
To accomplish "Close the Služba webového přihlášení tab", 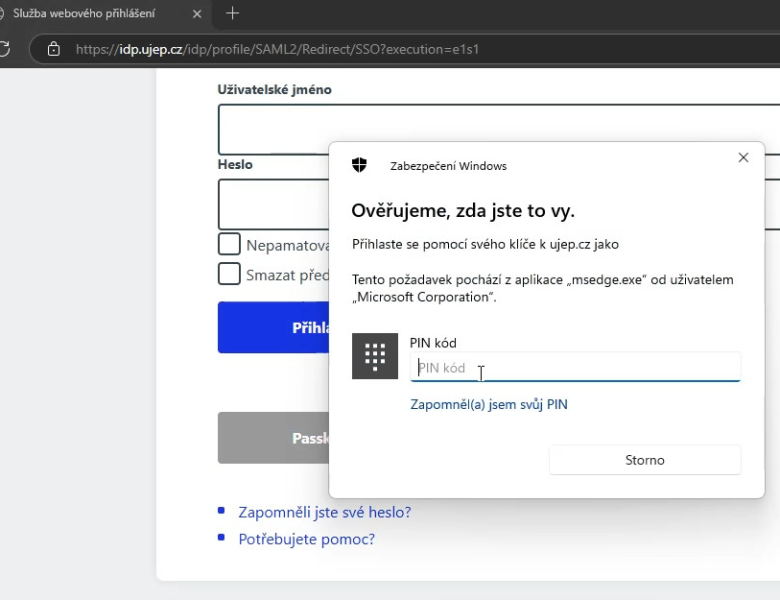I will tap(197, 14).
